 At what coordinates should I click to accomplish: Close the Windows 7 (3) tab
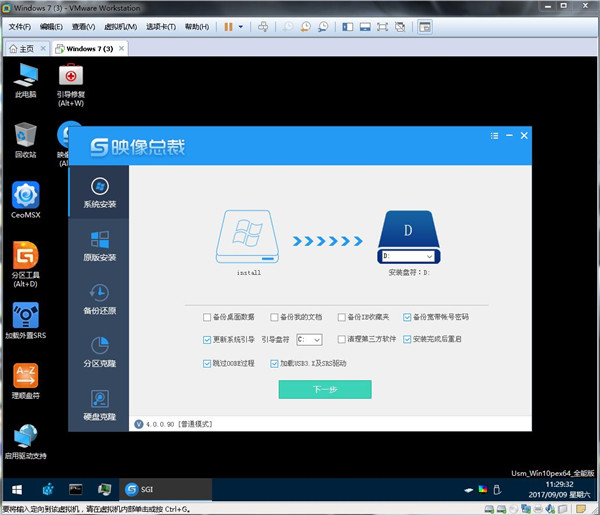[x=121, y=49]
